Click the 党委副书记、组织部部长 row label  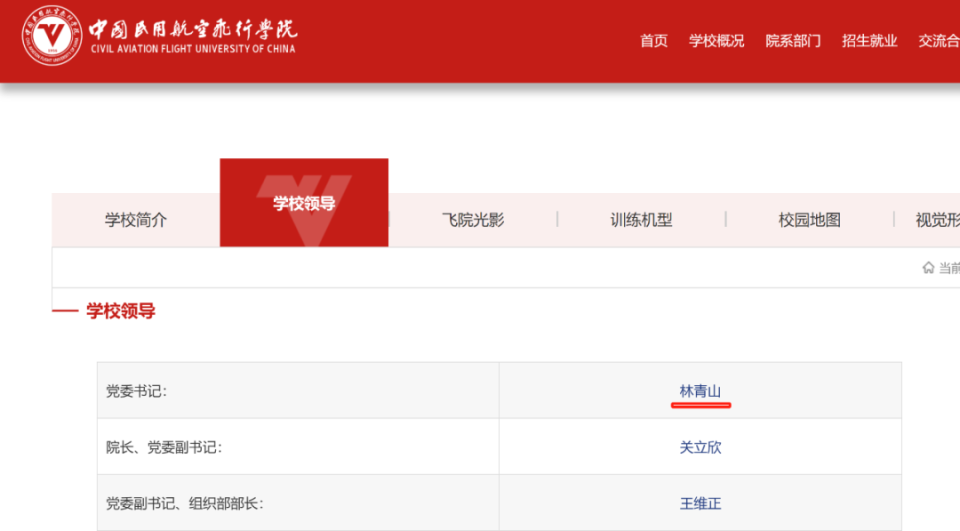tap(184, 503)
